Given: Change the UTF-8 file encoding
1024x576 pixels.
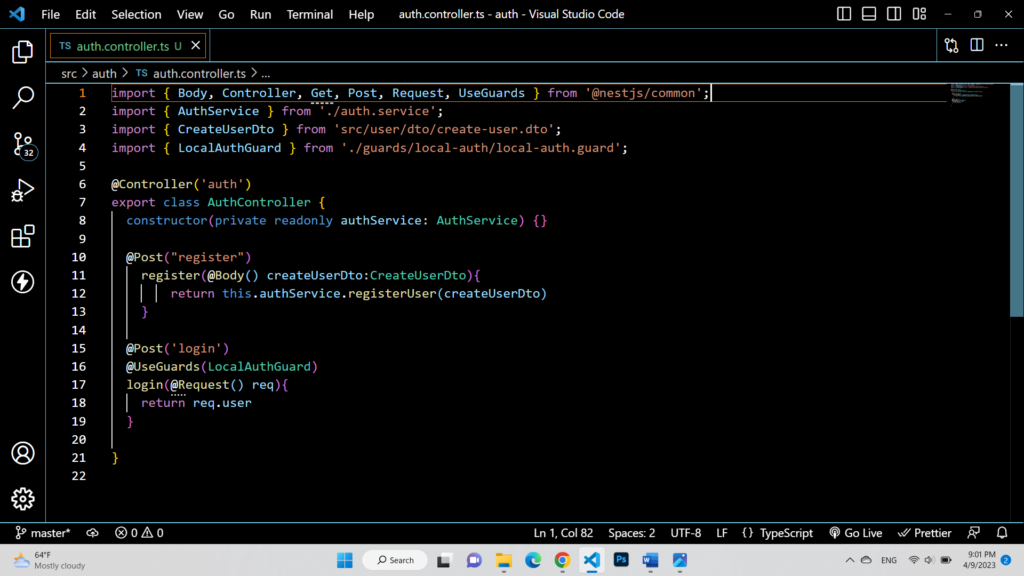Looking at the screenshot, I should pyautogui.click(x=686, y=533).
